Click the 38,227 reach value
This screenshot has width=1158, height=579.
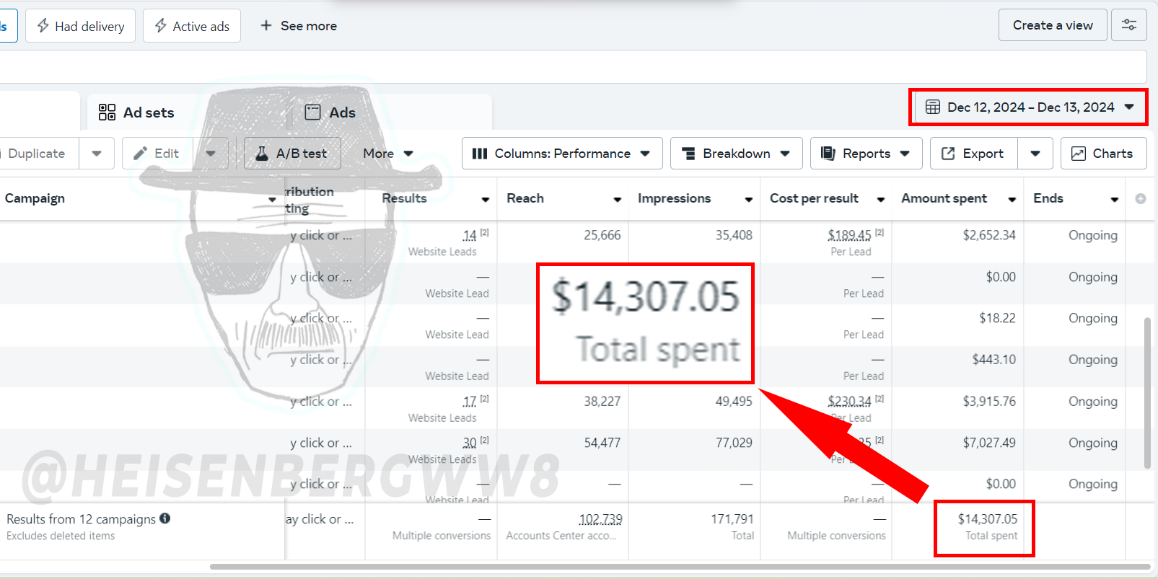pyautogui.click(x=600, y=402)
